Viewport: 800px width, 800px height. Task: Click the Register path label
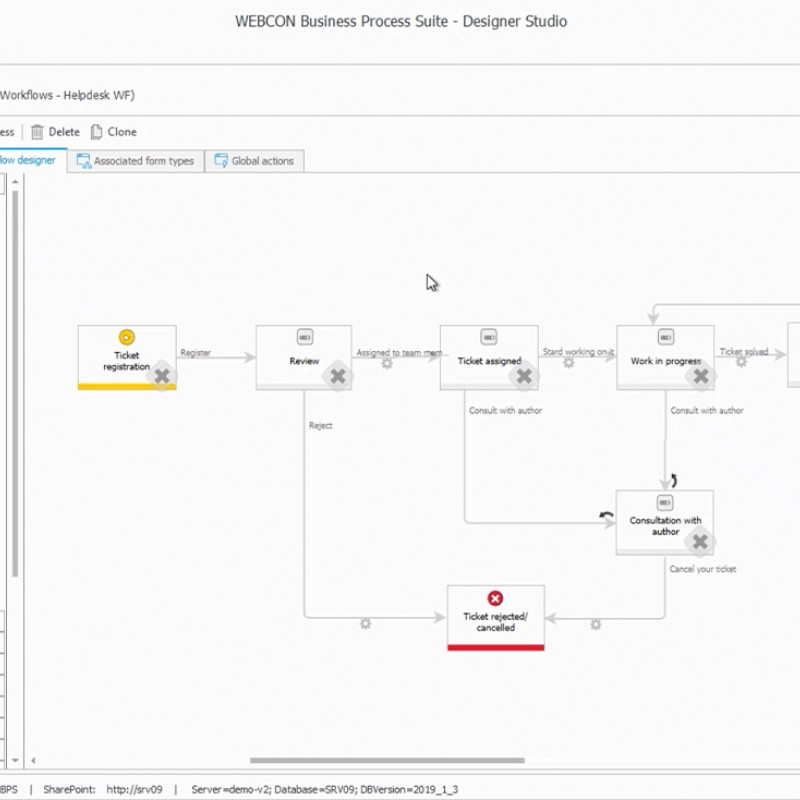point(195,352)
